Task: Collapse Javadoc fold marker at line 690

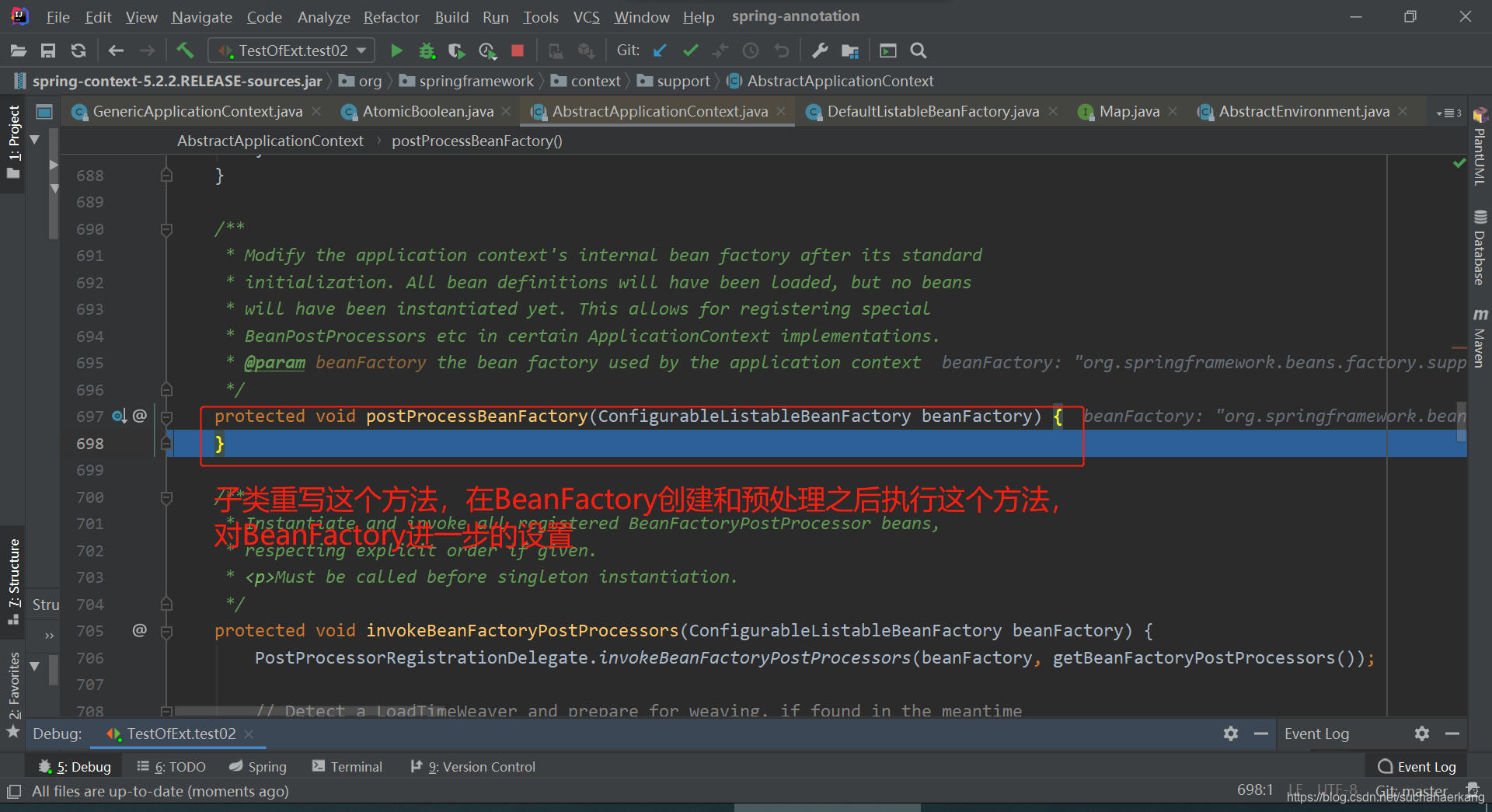Action: tap(166, 229)
